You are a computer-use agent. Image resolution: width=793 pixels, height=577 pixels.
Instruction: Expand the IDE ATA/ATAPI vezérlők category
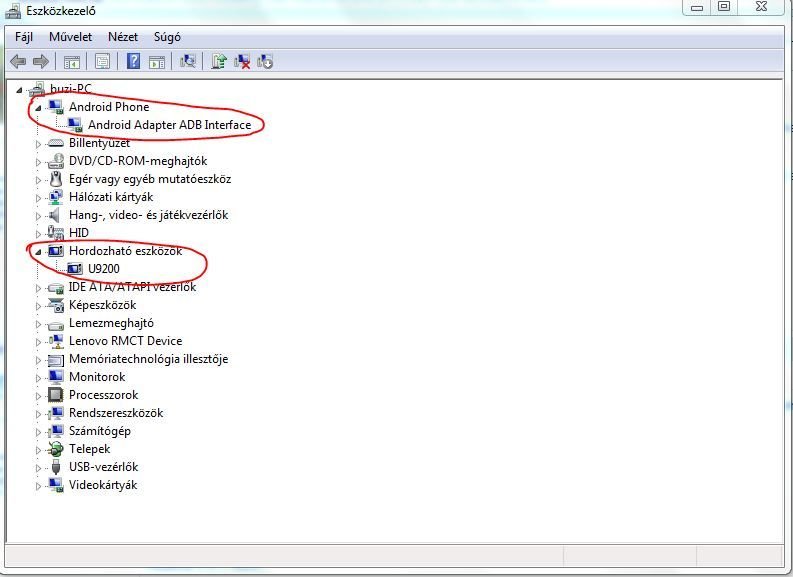coord(38,288)
